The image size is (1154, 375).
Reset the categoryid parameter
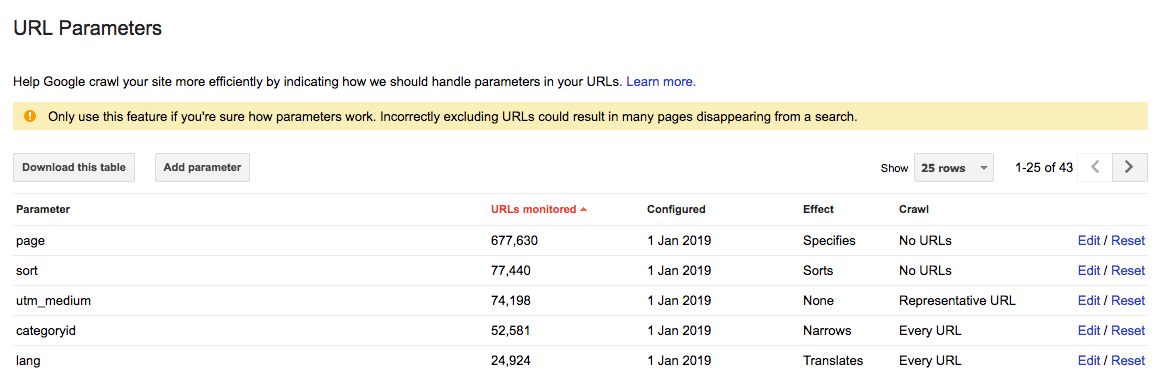(1128, 331)
